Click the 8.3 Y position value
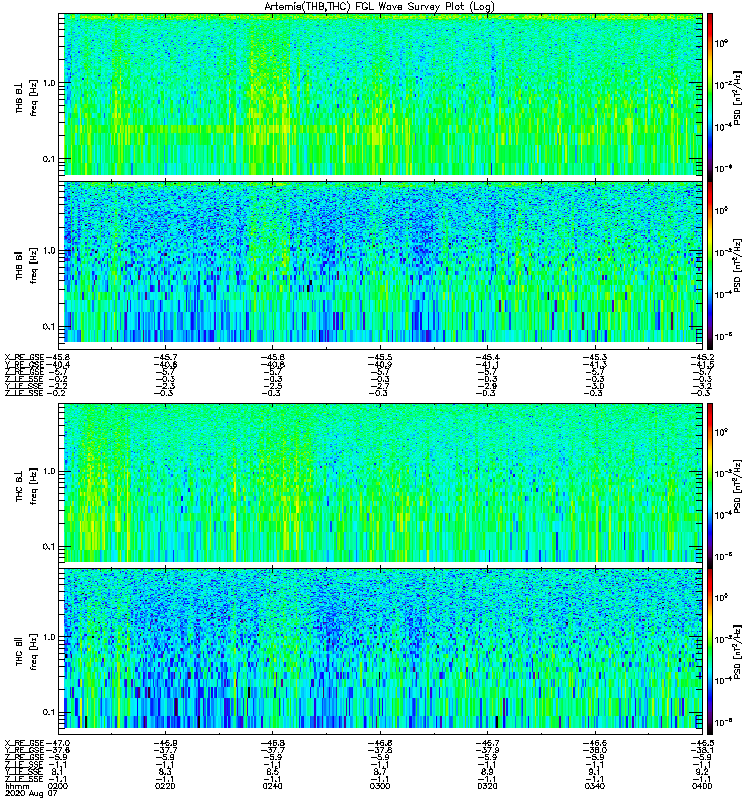 point(165,772)
